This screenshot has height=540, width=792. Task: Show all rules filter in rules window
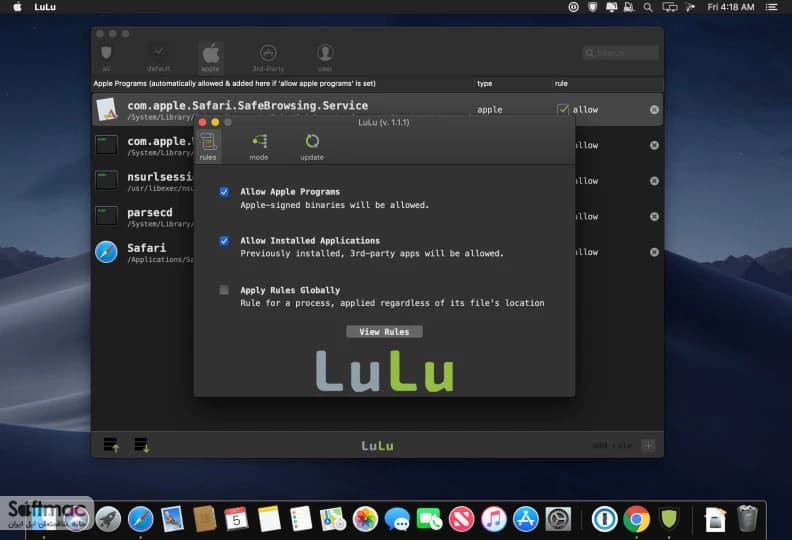pos(106,58)
